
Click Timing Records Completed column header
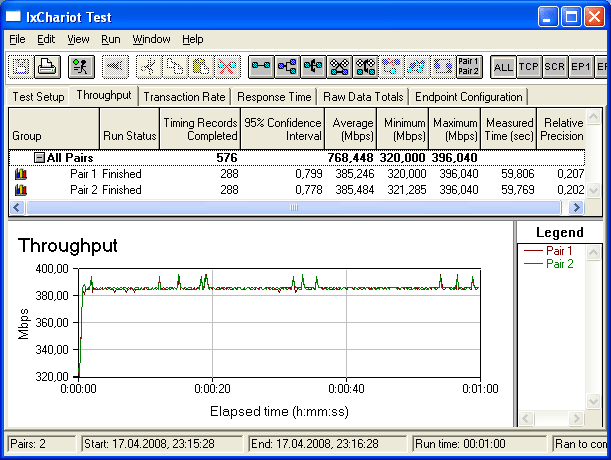pos(200,129)
